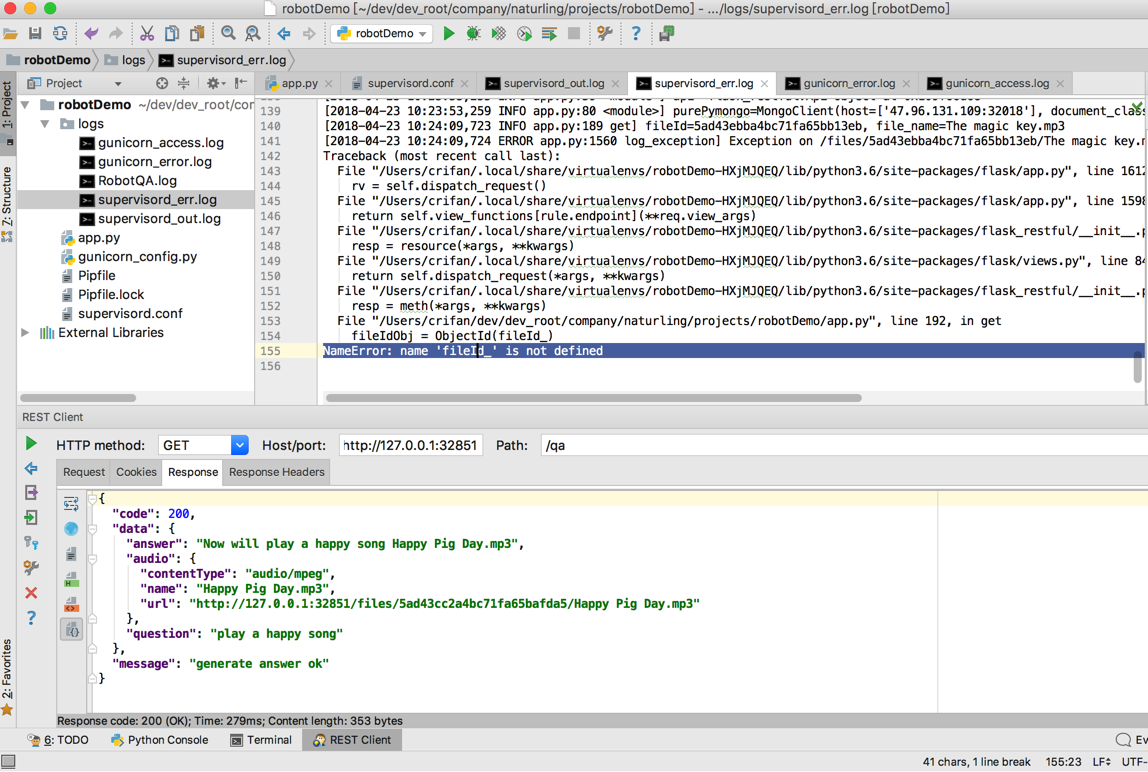Image resolution: width=1148 pixels, height=772 pixels.
Task: Click the Host/port input field
Action: pyautogui.click(x=411, y=445)
